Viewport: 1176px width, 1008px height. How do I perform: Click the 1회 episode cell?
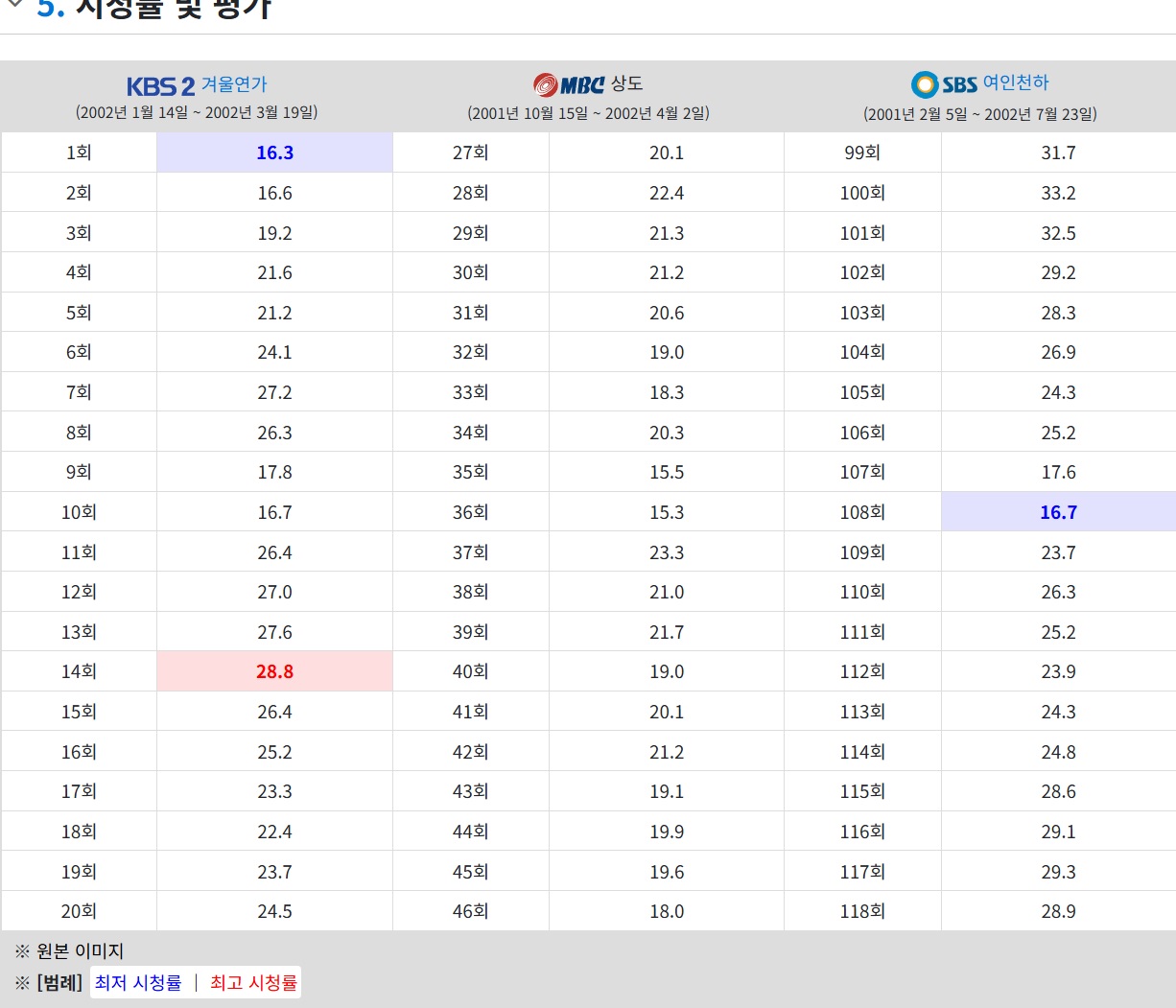point(79,153)
